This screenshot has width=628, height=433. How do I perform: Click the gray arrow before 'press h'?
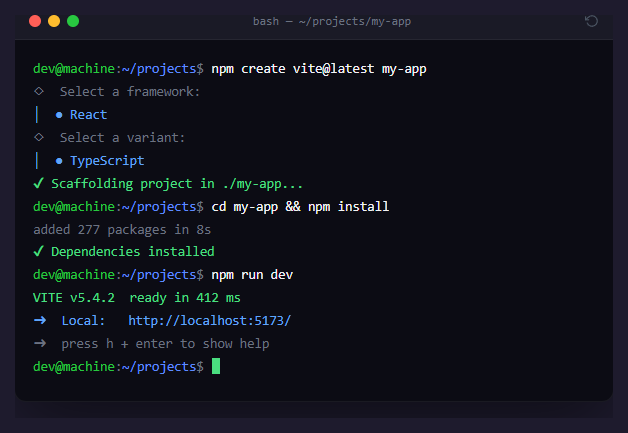pos(40,343)
